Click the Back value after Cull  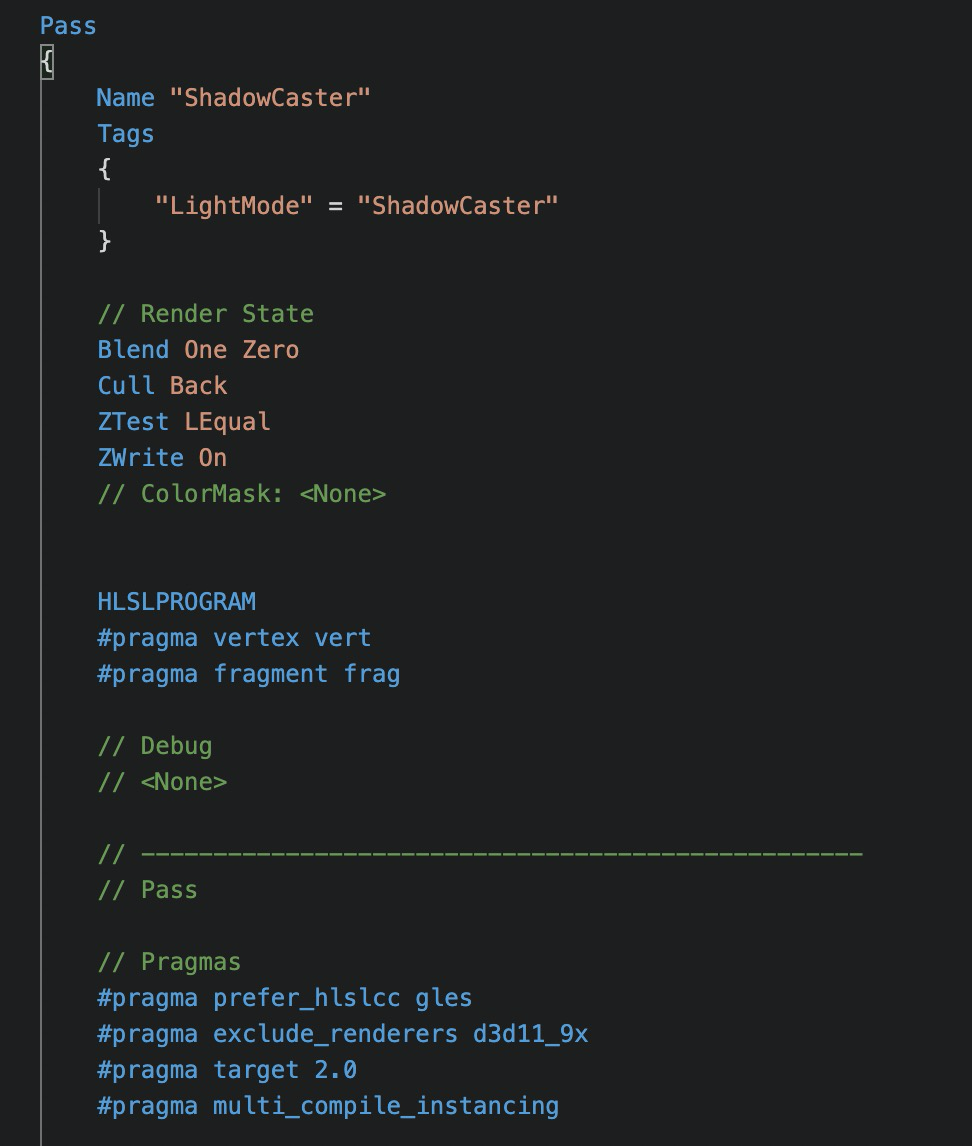(198, 386)
